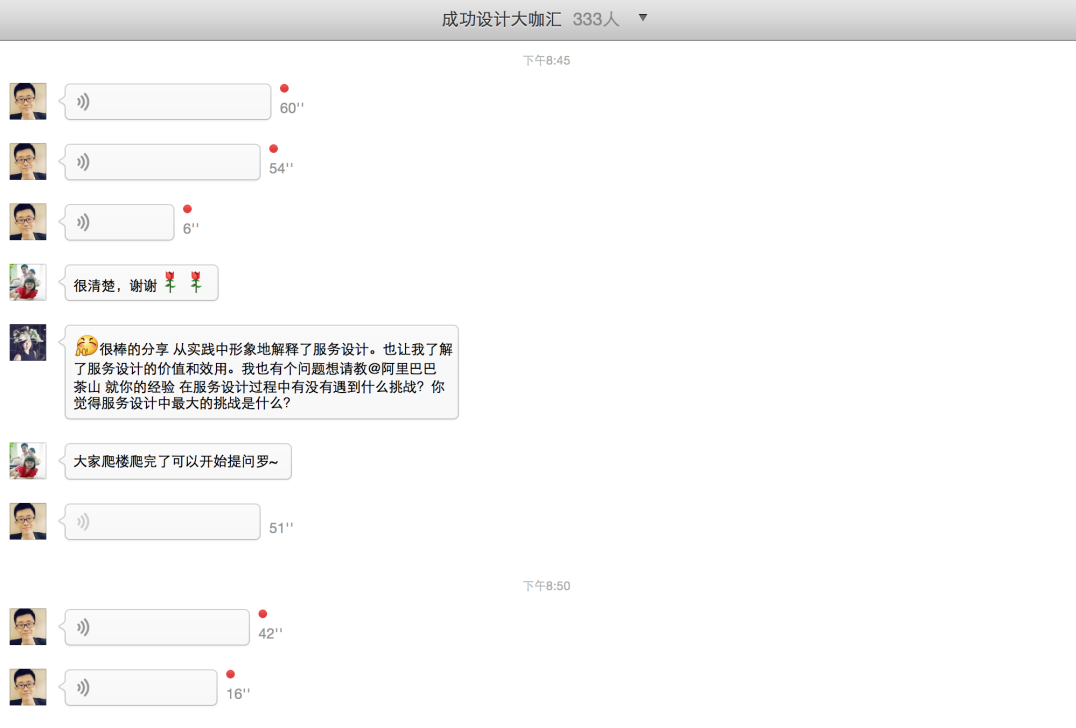Play the 6'' voice message
This screenshot has width=1076, height=728.
(x=119, y=222)
